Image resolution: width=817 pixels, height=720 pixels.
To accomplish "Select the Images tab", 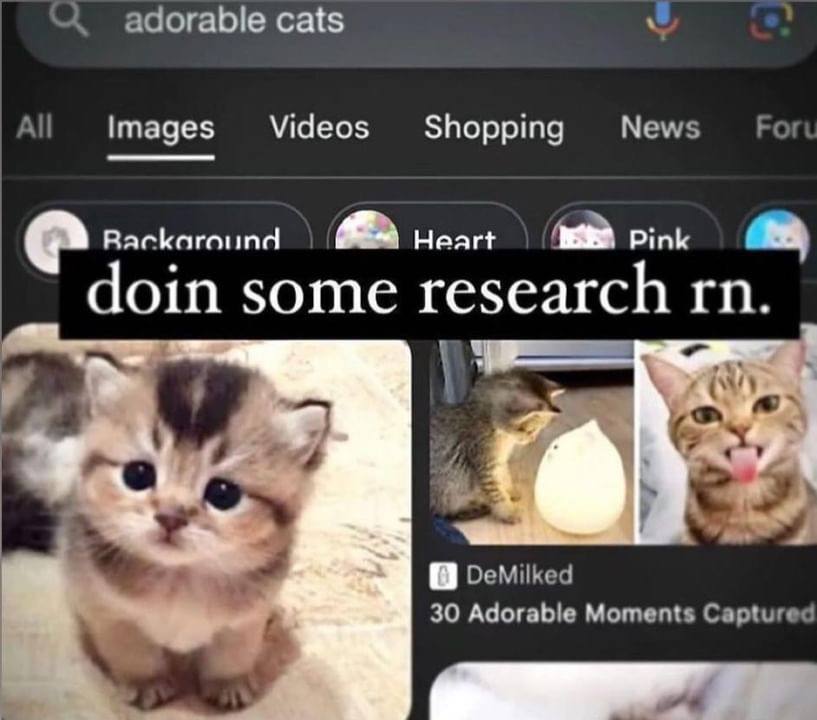I will (x=161, y=128).
